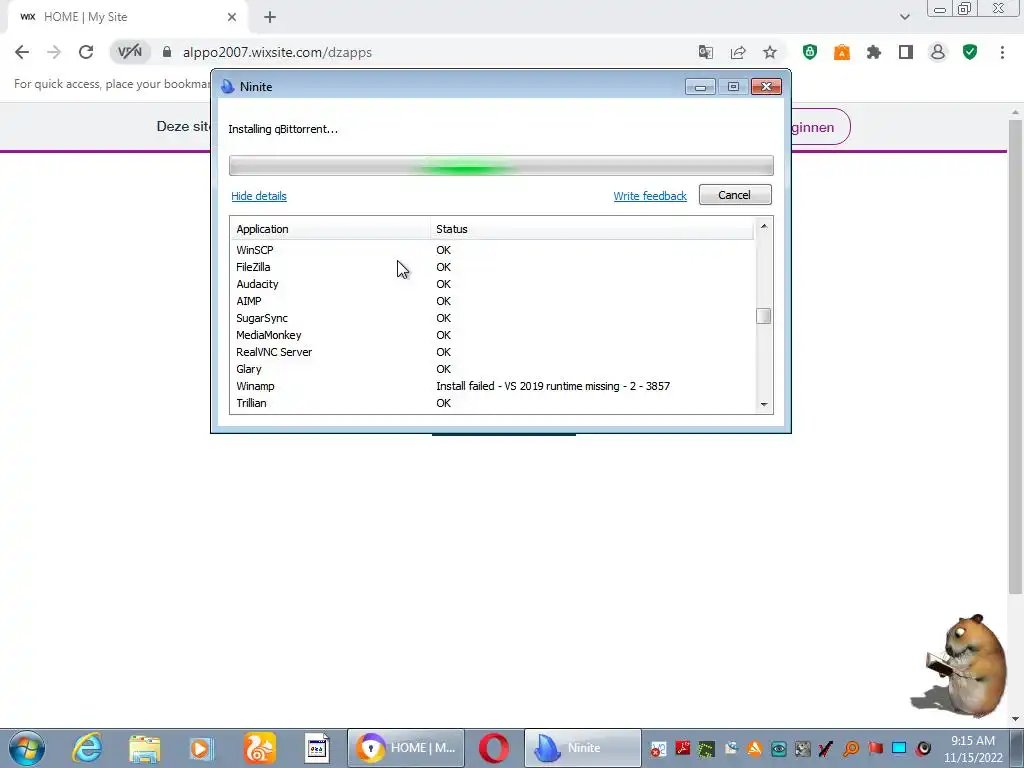
Task: Select the RealVNC Server row
Action: (492, 352)
